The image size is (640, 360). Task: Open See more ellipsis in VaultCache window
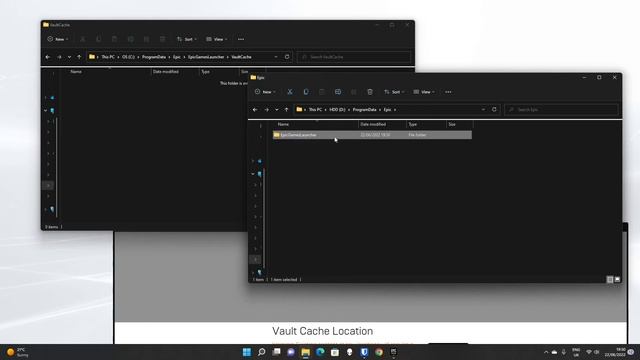tap(241, 39)
